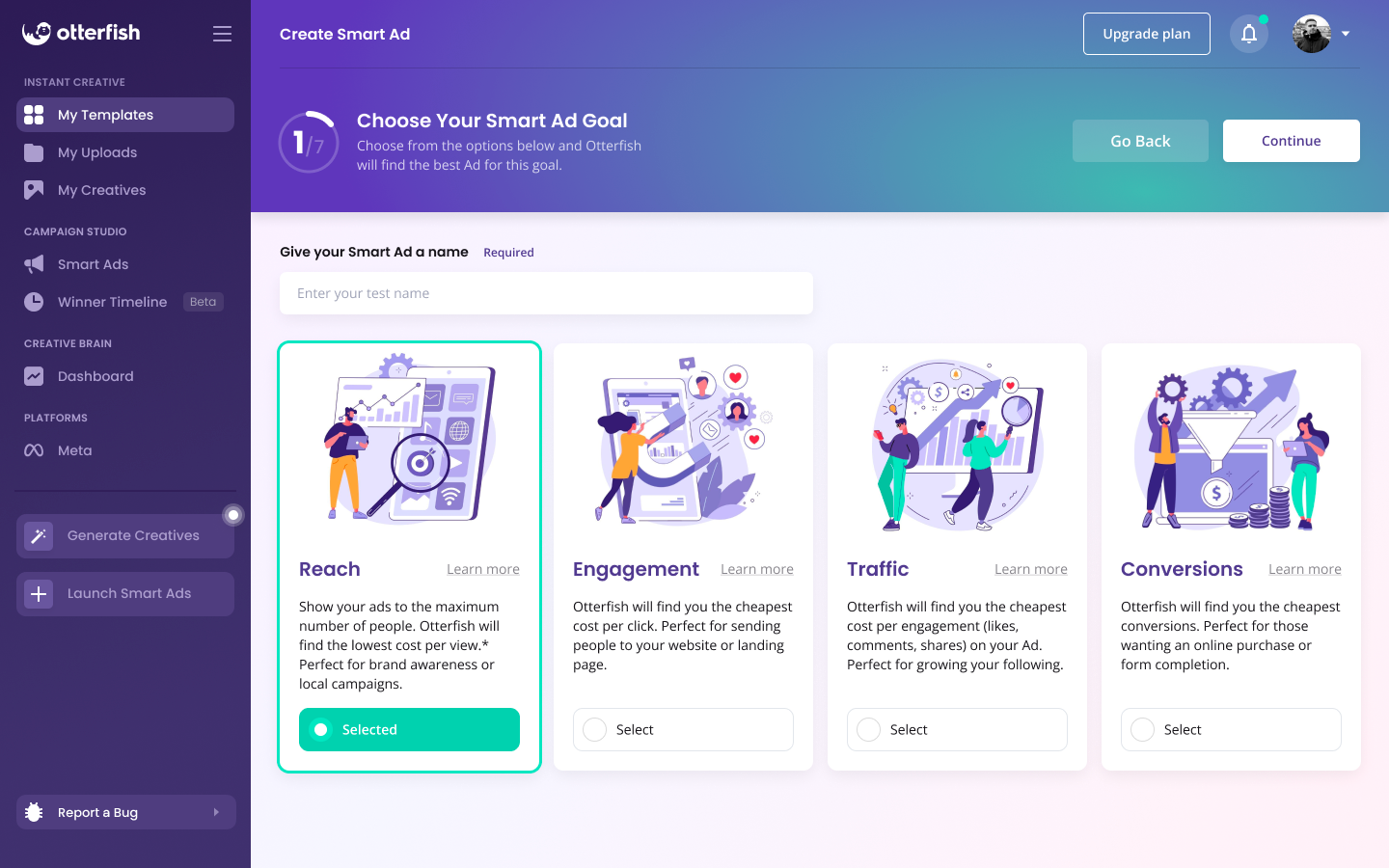Click the otterfish logo
1389x868 pixels.
(x=81, y=33)
